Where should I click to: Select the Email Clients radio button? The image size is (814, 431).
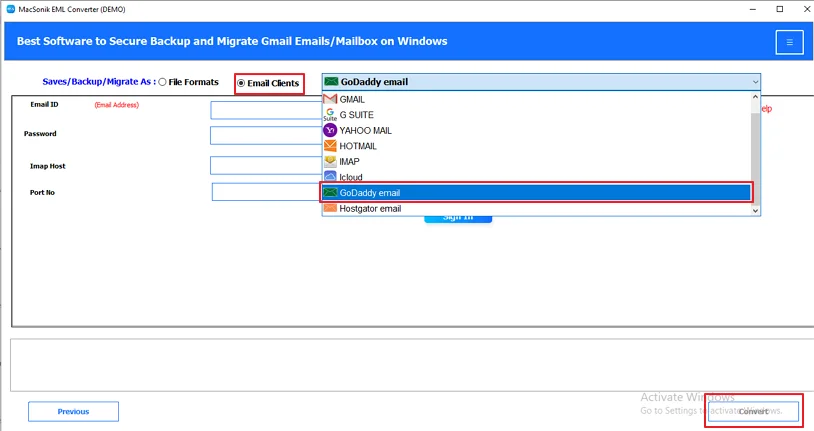coord(241,83)
